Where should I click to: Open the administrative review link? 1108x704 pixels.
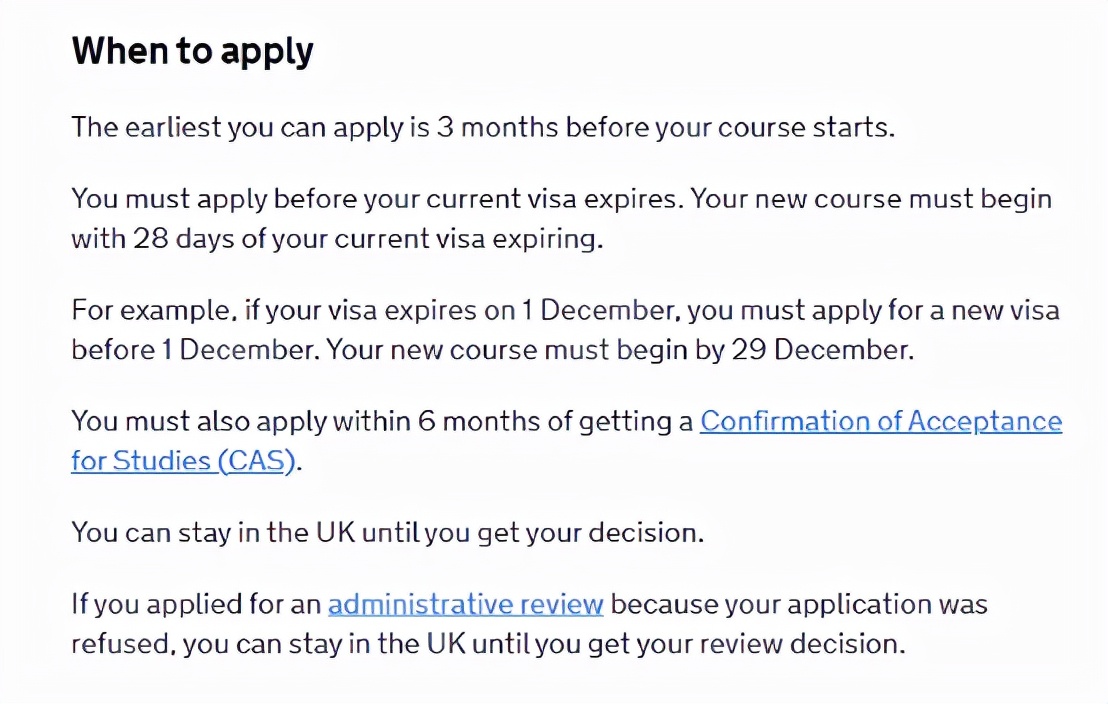(x=465, y=604)
